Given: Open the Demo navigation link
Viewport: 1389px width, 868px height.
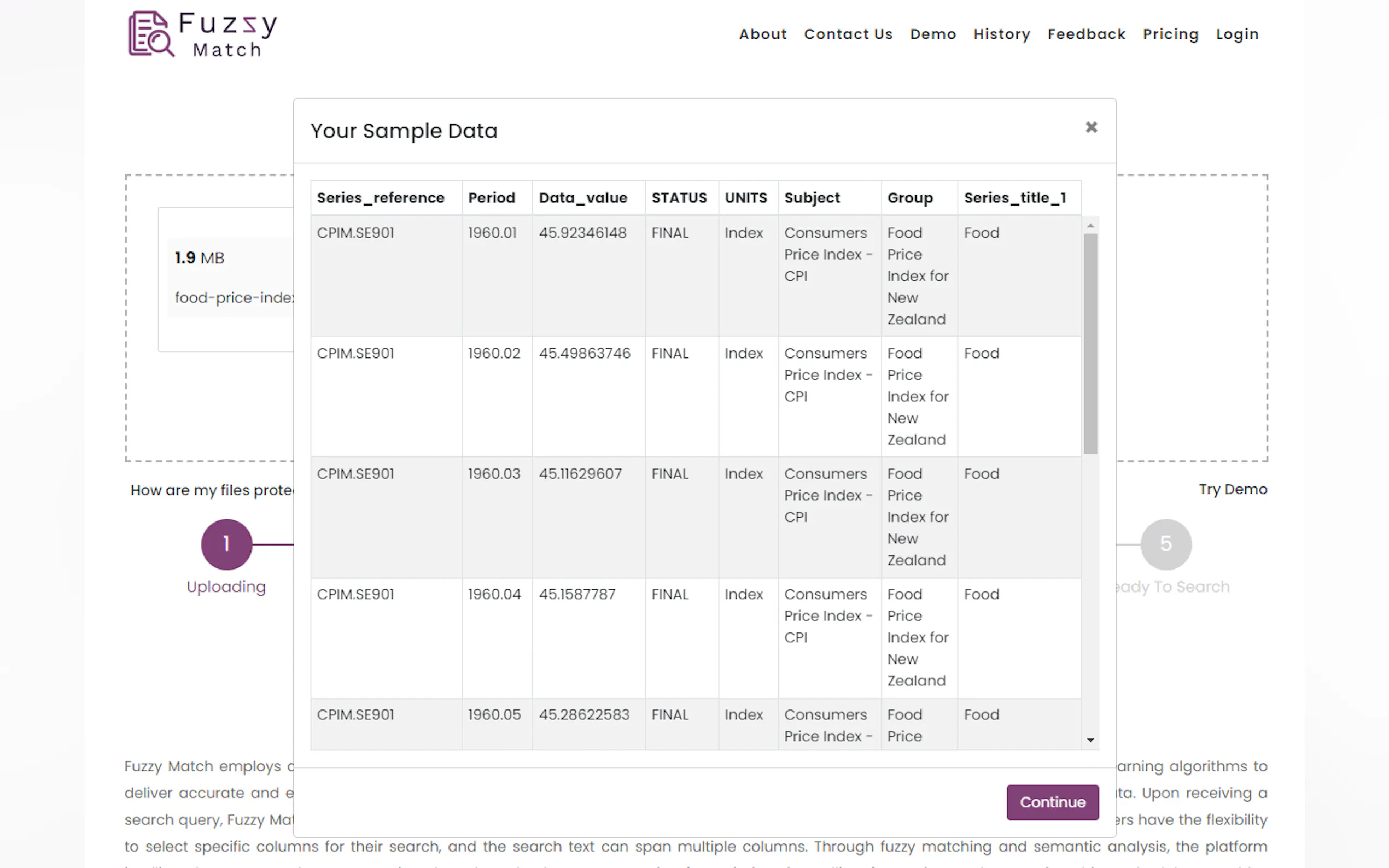Looking at the screenshot, I should click(932, 34).
